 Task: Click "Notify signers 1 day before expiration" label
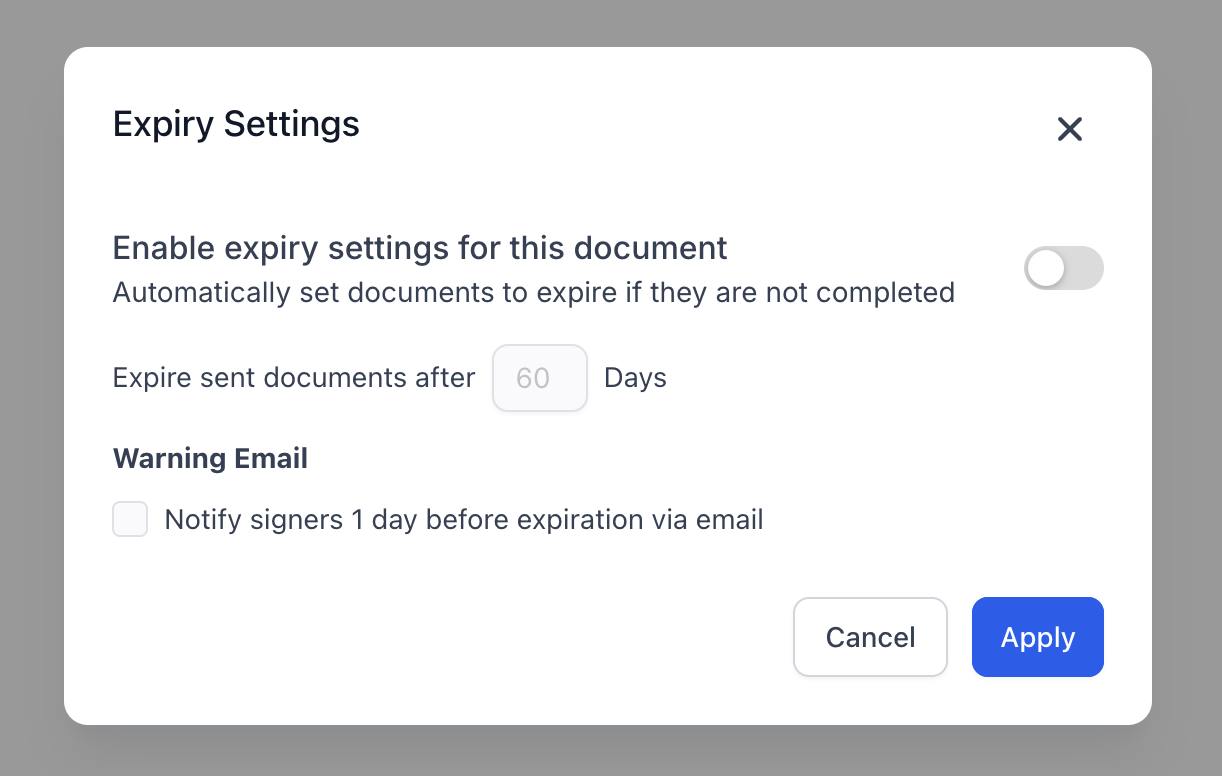click(464, 520)
